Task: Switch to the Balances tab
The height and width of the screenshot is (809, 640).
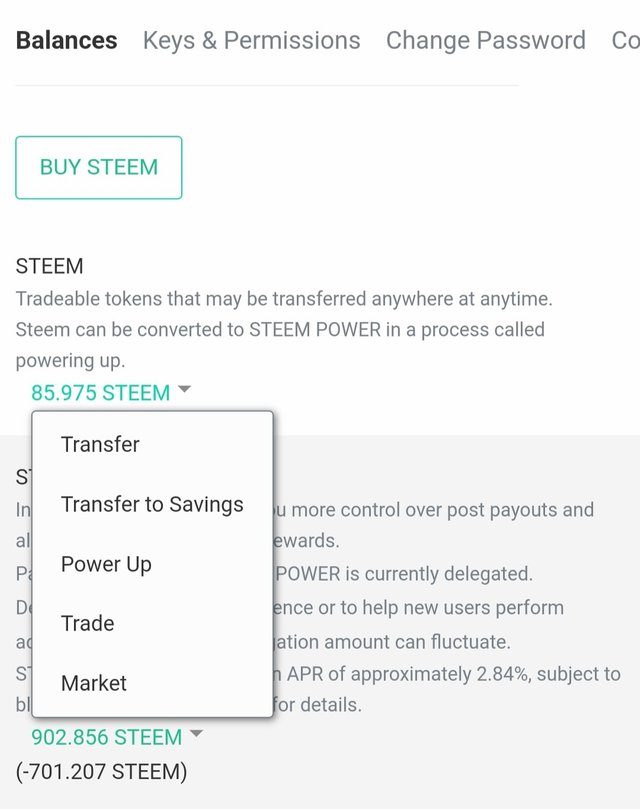Action: [x=66, y=41]
